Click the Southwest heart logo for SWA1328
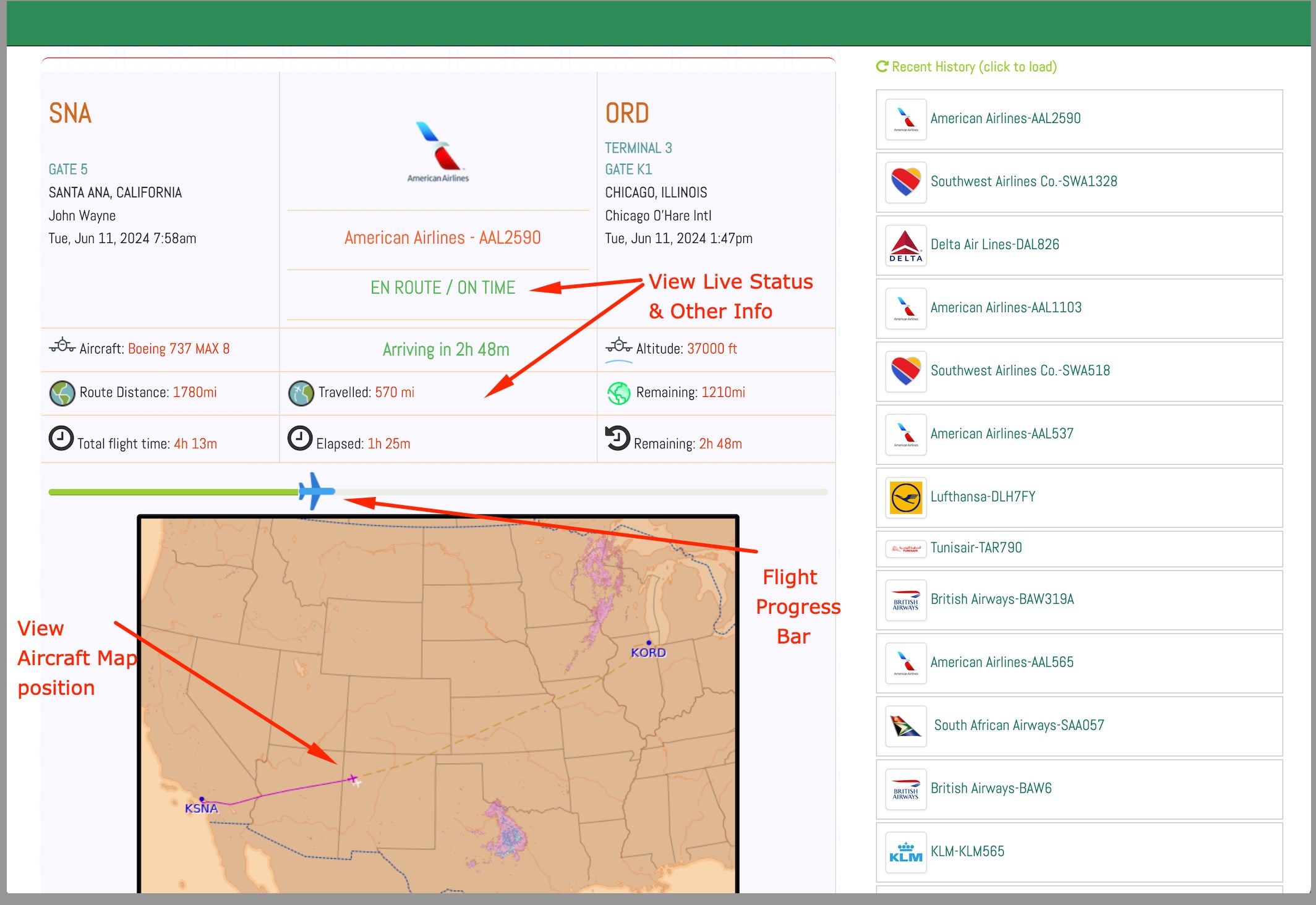 [x=905, y=182]
